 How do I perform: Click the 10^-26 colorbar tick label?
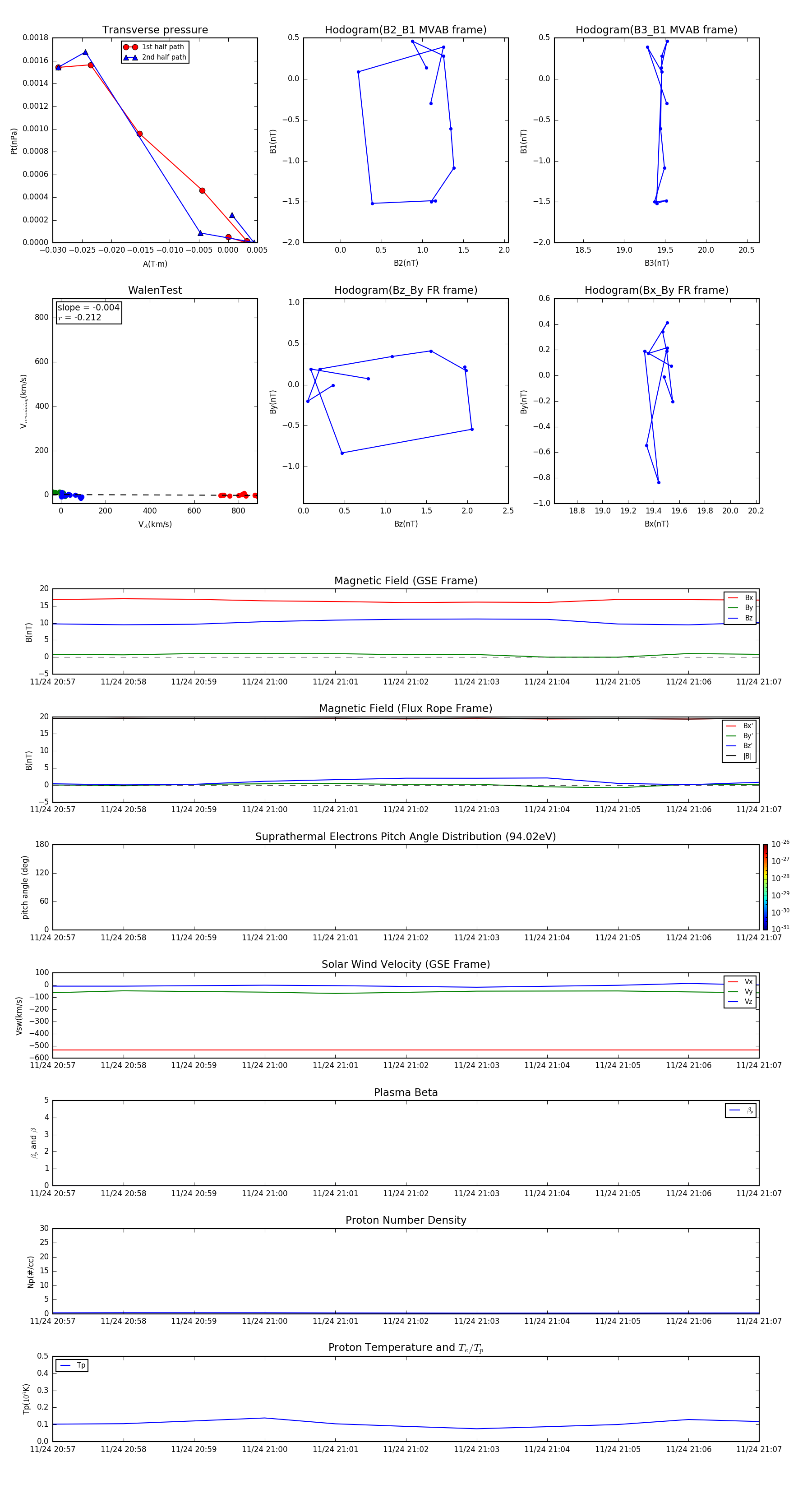click(780, 844)
